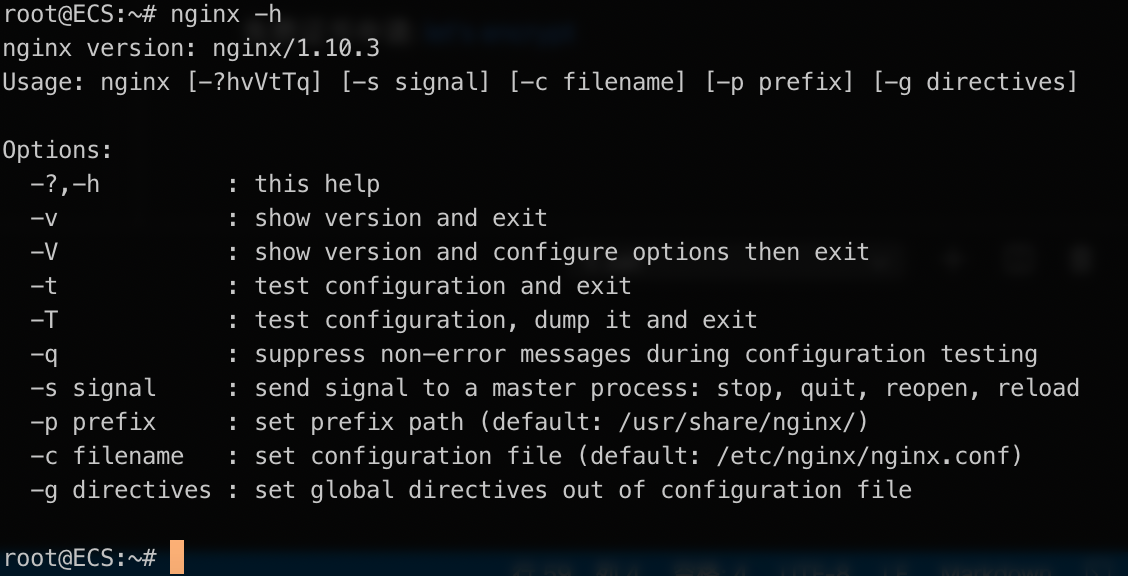Viewport: 1128px width, 576px height.
Task: Click the bottom 'root@ECS:~#' prompt
Action: pyautogui.click(x=79, y=558)
